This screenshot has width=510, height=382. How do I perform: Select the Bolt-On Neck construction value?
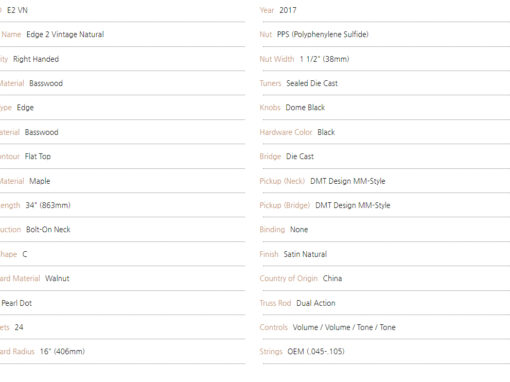pyautogui.click(x=48, y=230)
